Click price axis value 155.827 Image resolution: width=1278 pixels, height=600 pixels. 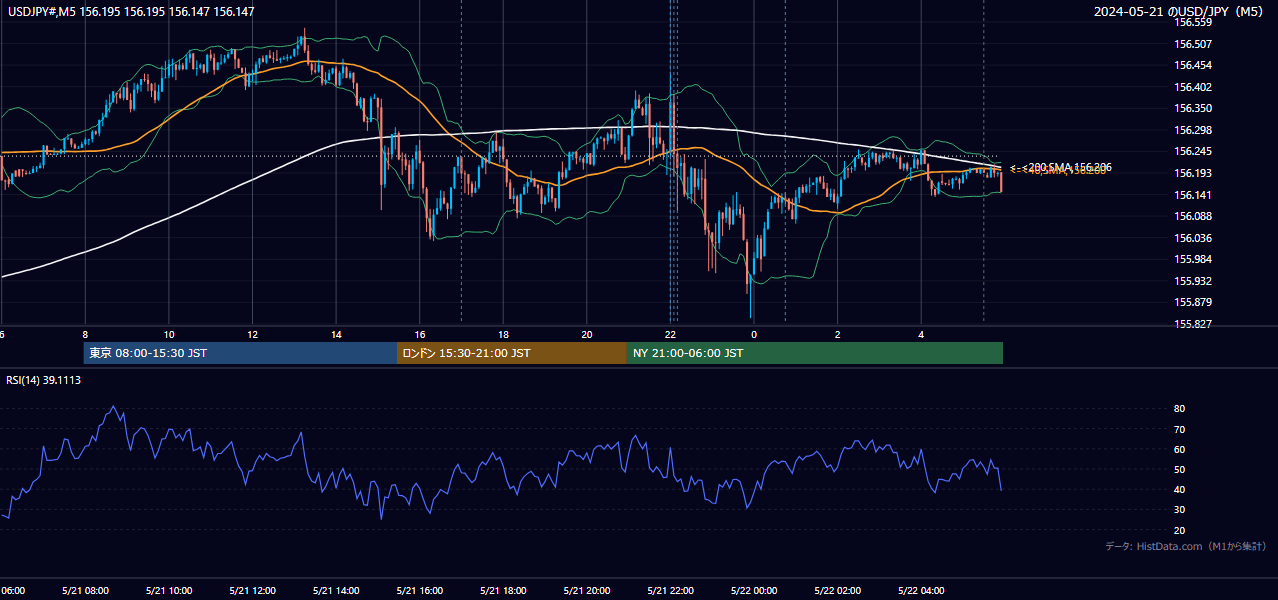1194,324
